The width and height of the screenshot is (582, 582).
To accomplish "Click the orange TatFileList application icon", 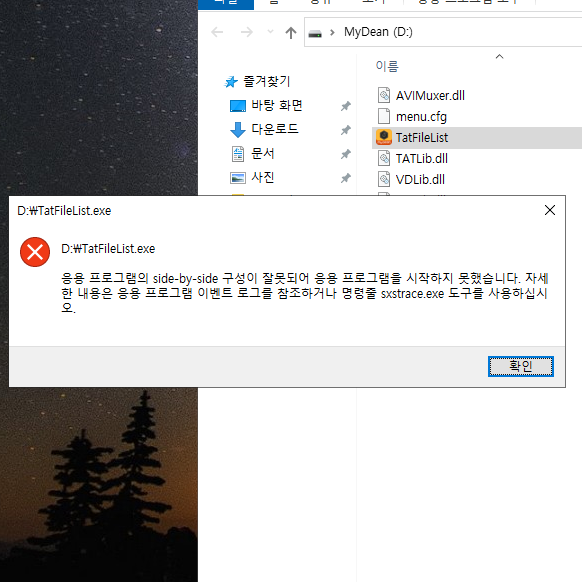I will [x=384, y=137].
